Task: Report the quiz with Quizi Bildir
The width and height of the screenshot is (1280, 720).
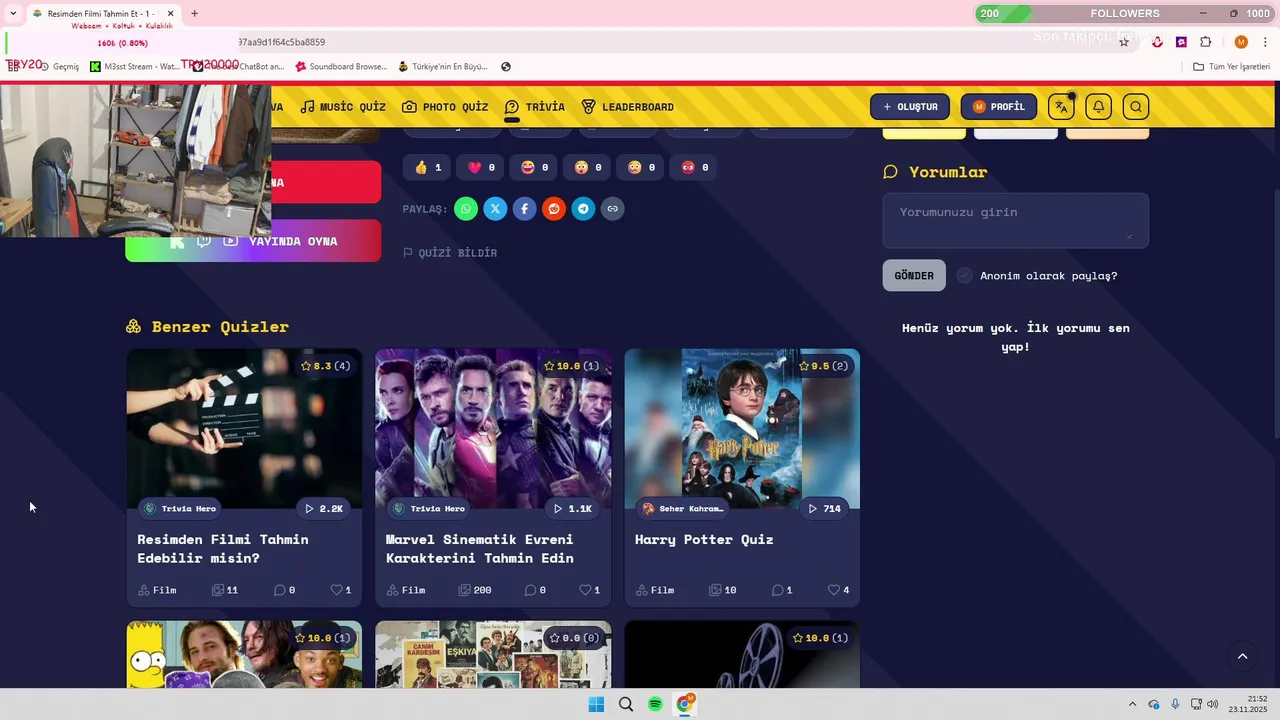Action: (450, 253)
